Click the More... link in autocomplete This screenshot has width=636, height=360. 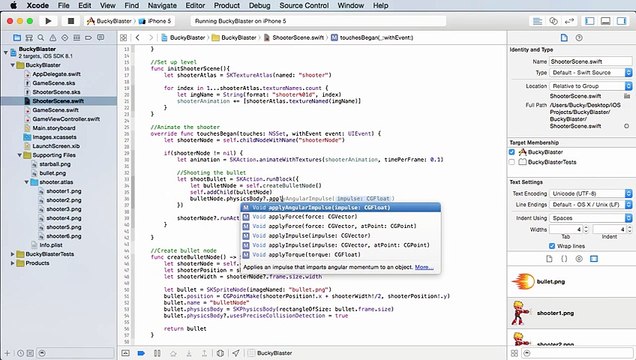pos(424,267)
